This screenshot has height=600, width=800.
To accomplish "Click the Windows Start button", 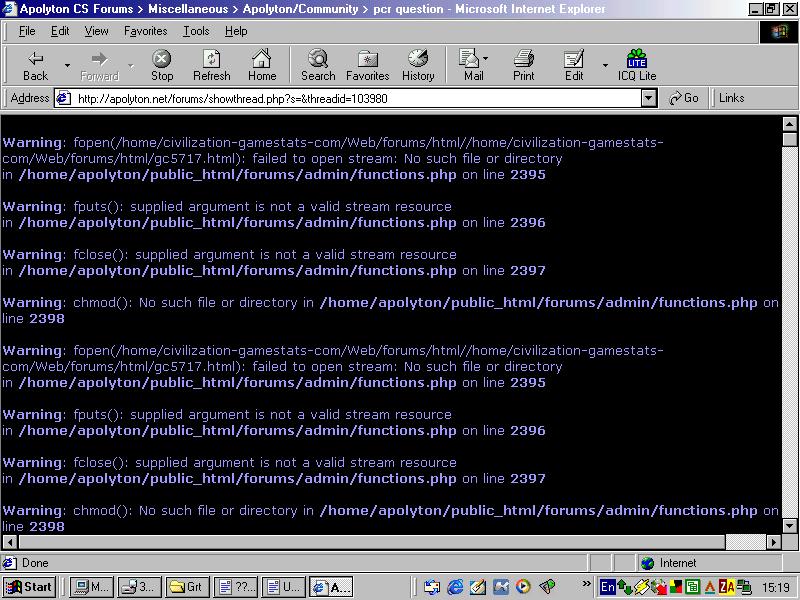I will pyautogui.click(x=29, y=587).
